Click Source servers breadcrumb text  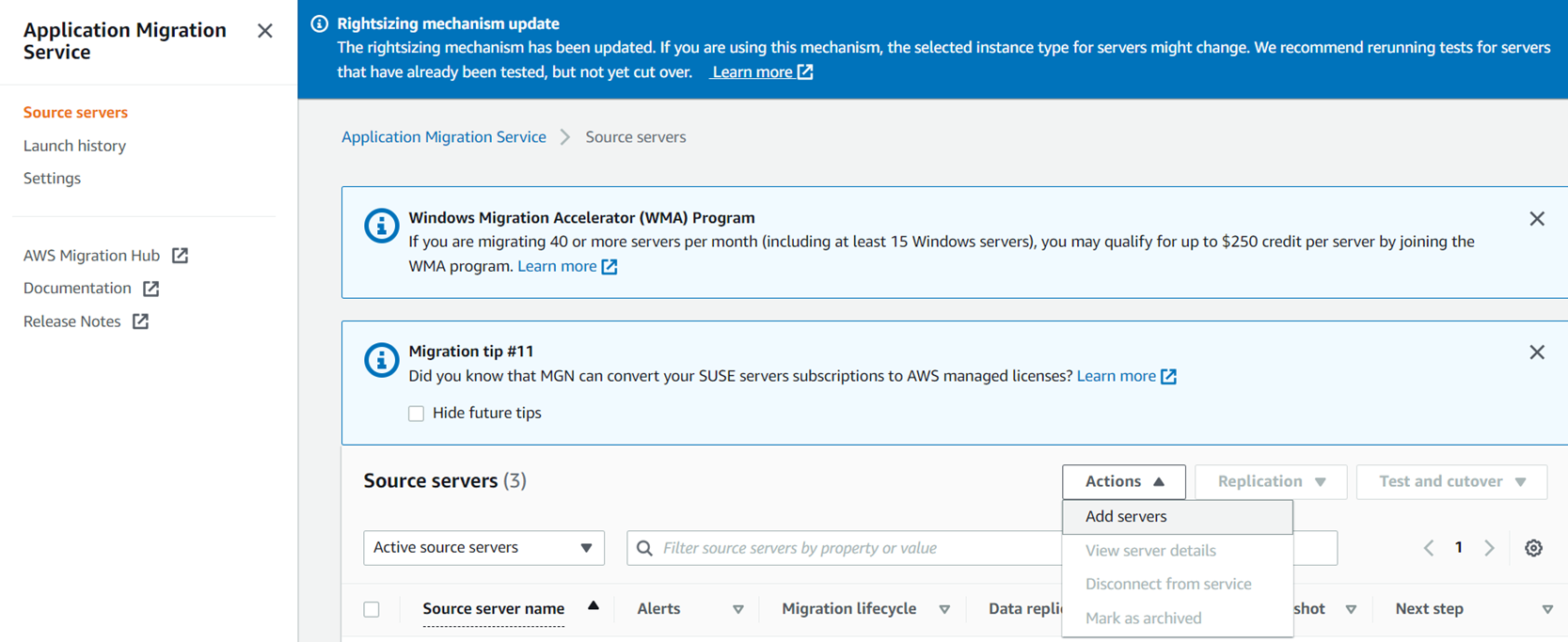click(x=636, y=137)
